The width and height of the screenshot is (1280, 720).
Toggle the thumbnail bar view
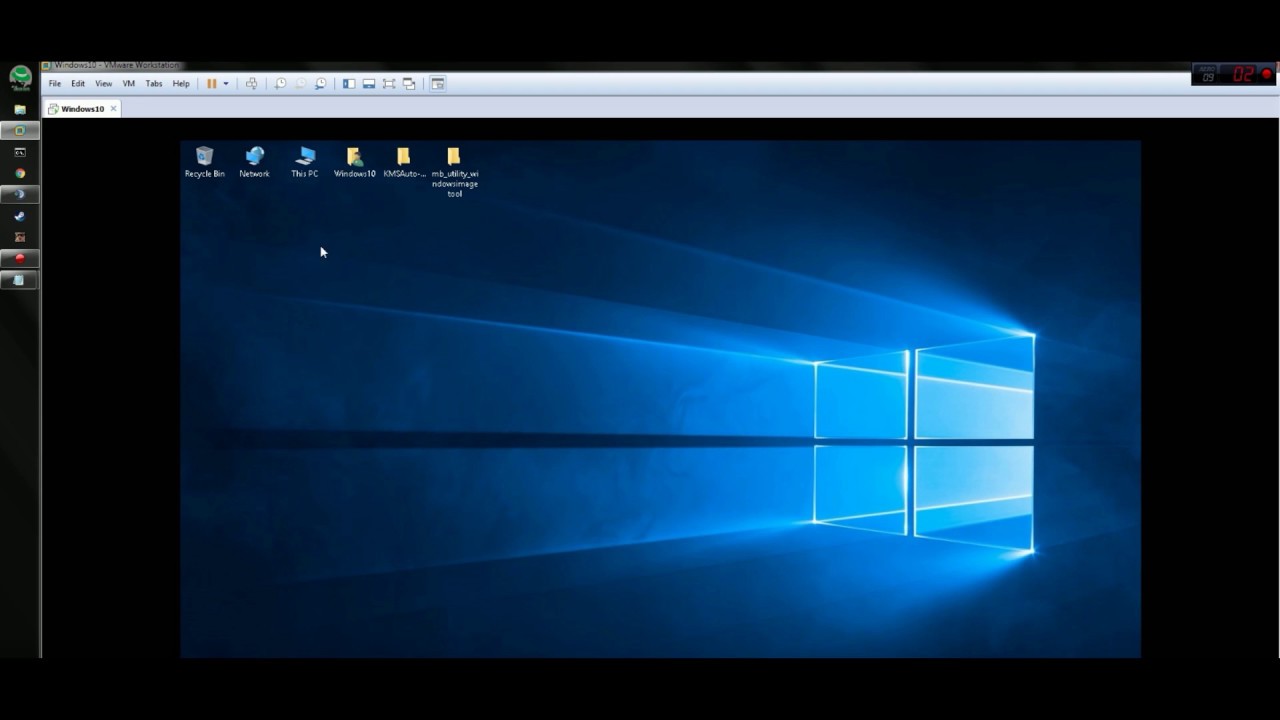pos(369,84)
